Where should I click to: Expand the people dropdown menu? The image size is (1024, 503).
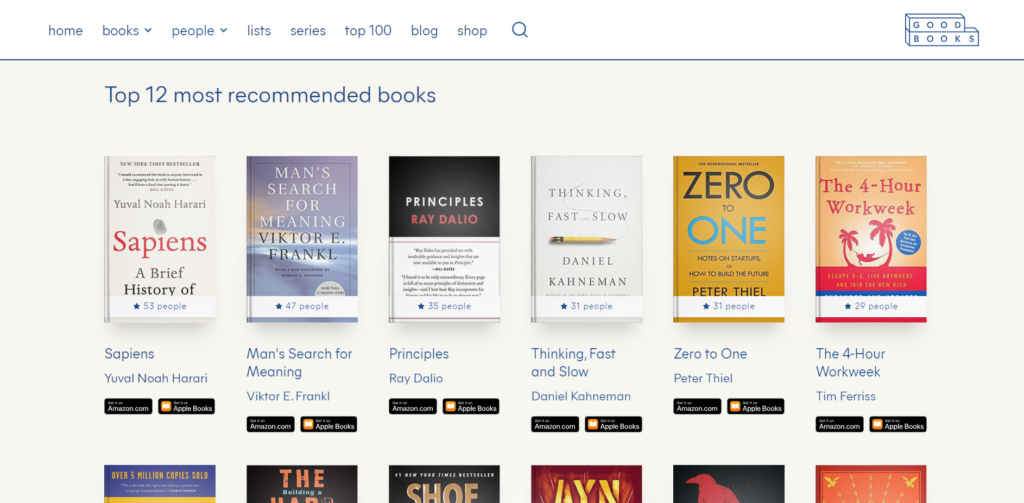click(x=199, y=31)
